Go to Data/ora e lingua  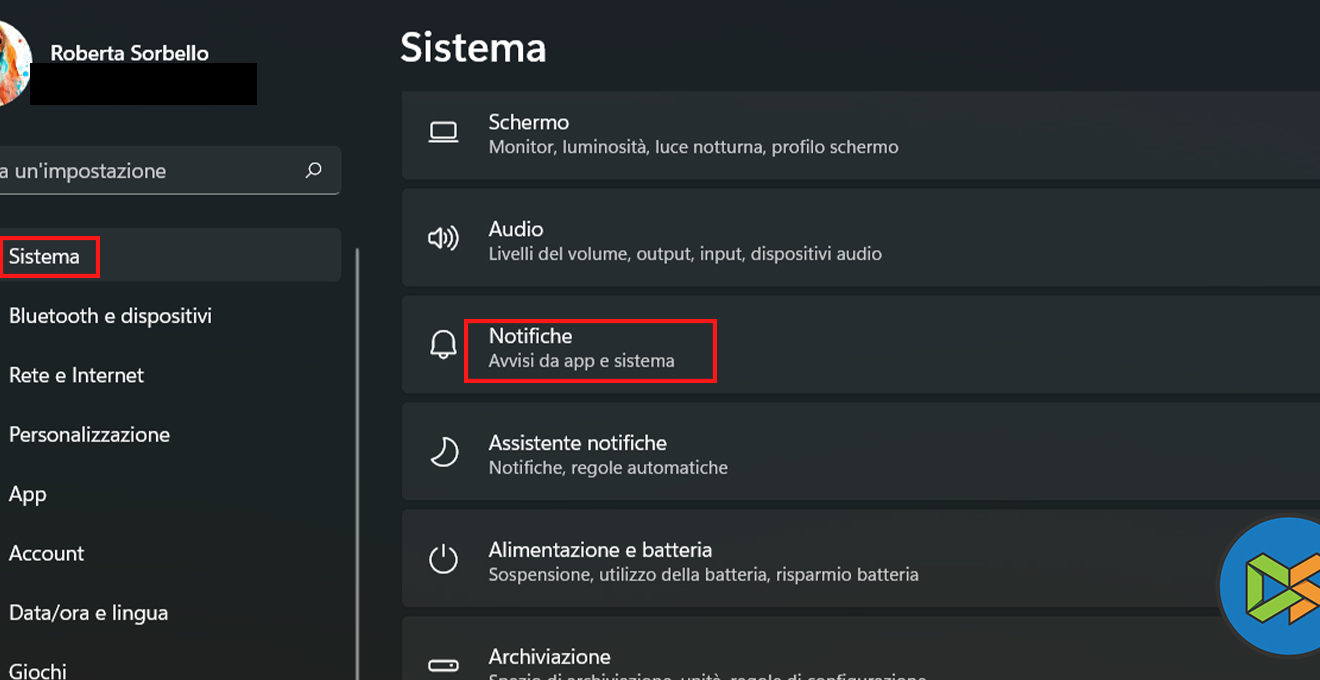click(88, 613)
